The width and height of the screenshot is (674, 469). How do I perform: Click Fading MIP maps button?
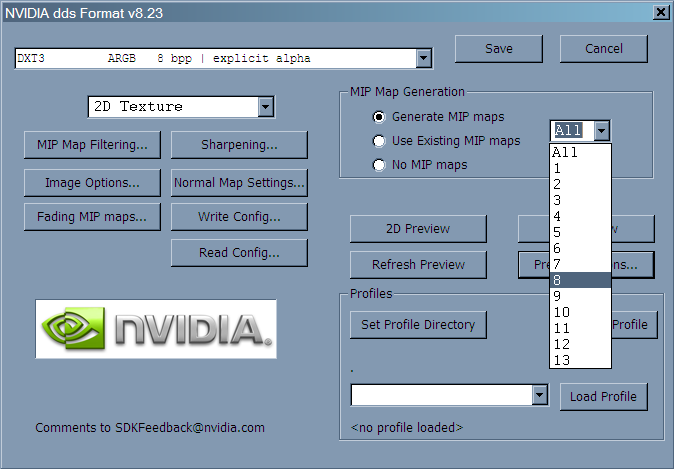pos(92,217)
